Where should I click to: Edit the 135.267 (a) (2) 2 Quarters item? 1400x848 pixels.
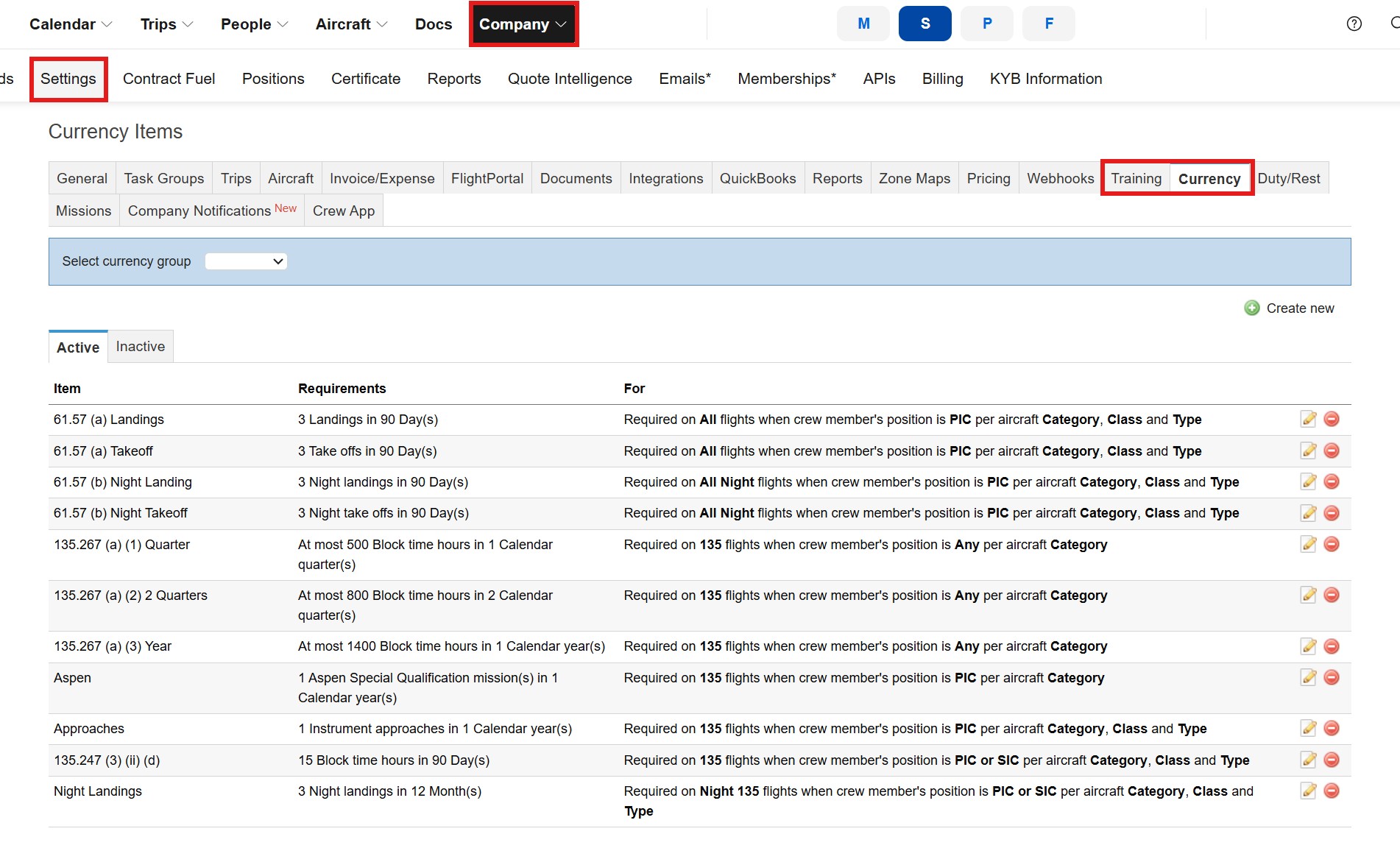(x=1308, y=595)
